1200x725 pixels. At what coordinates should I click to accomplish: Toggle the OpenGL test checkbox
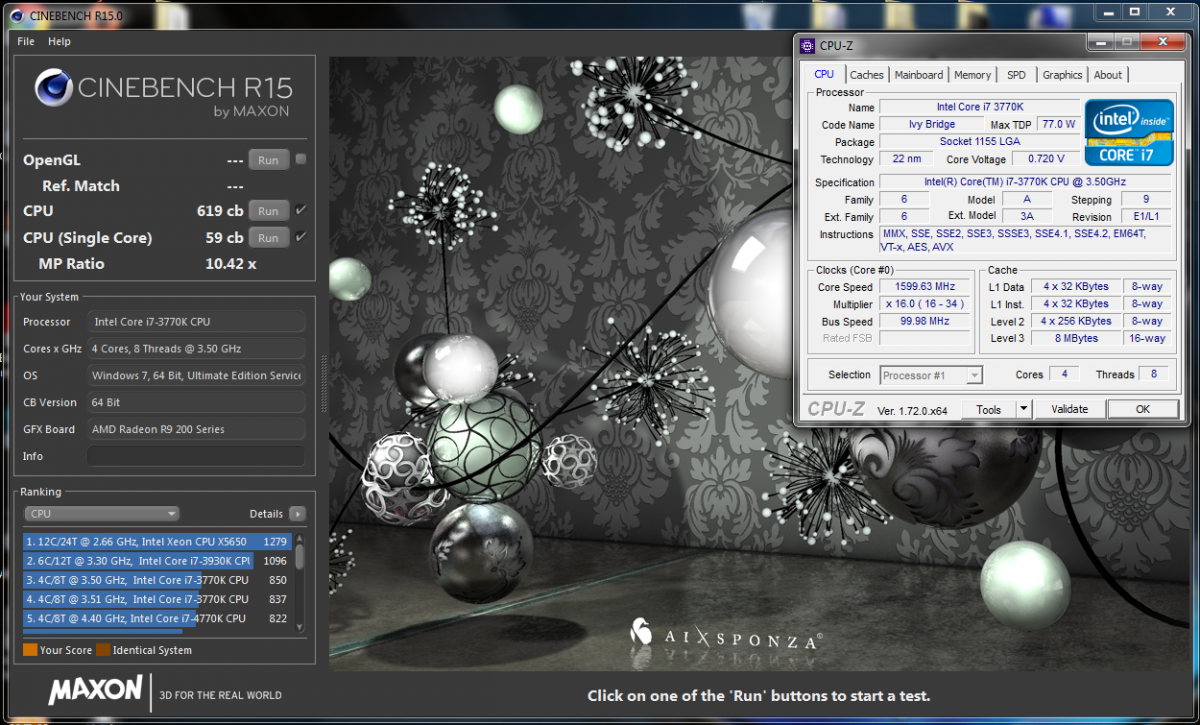(x=301, y=159)
